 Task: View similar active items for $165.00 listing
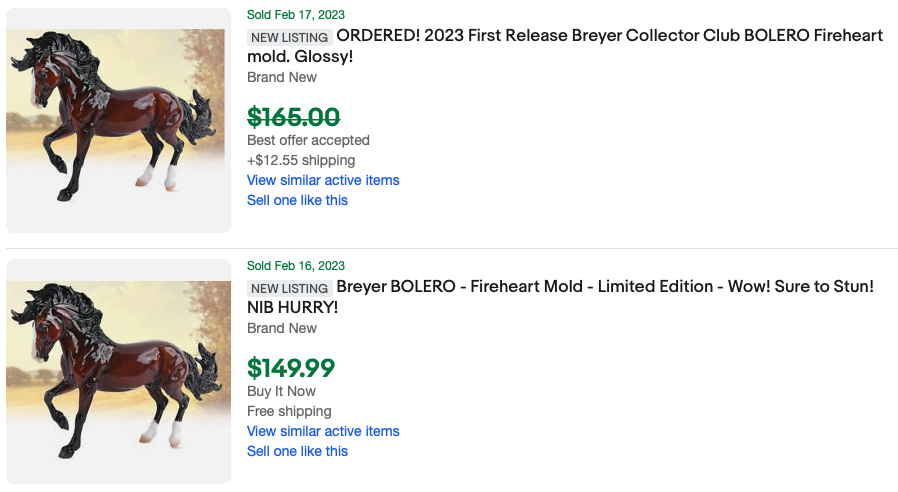click(323, 180)
